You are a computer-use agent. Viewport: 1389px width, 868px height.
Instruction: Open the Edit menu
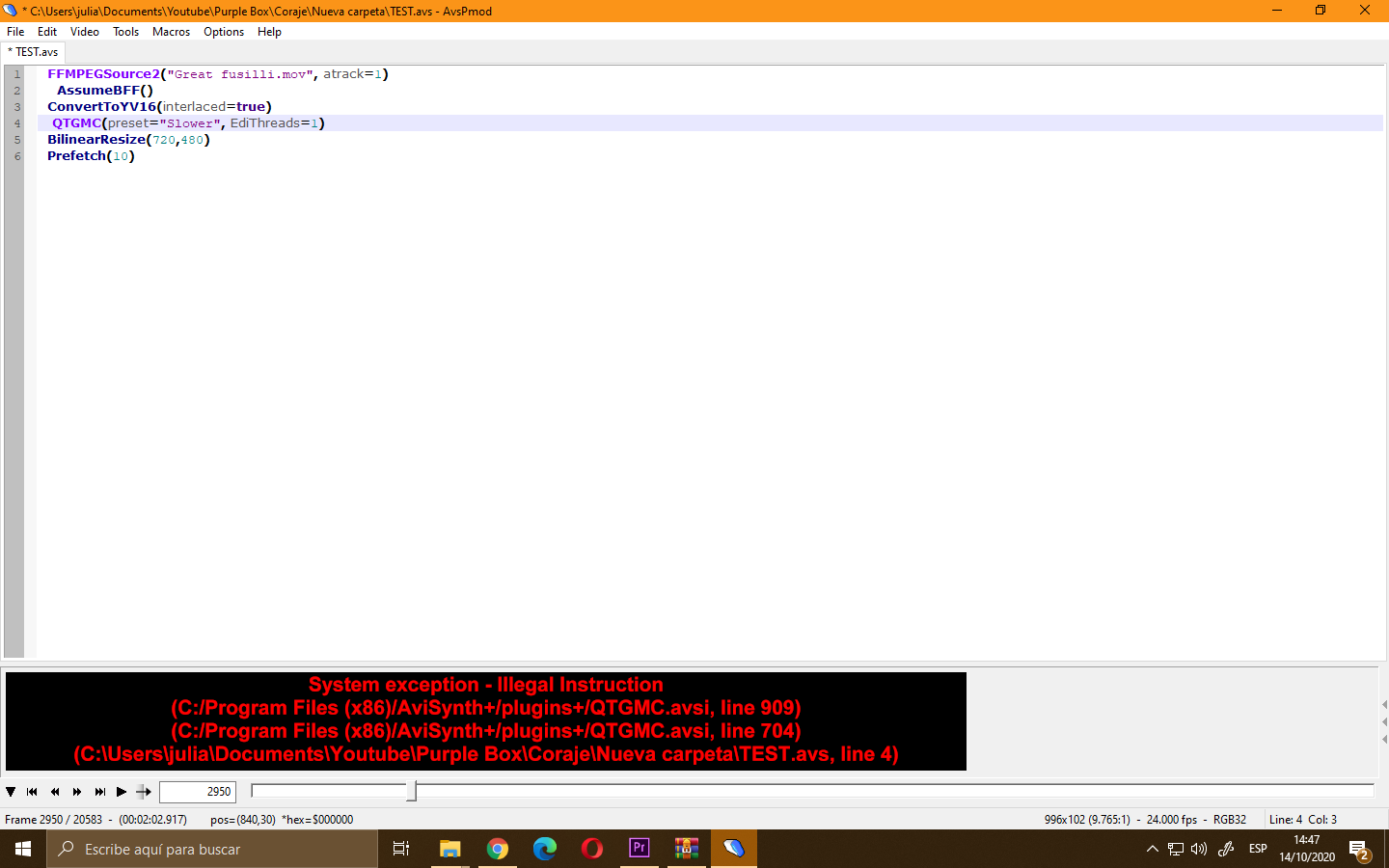click(x=47, y=32)
